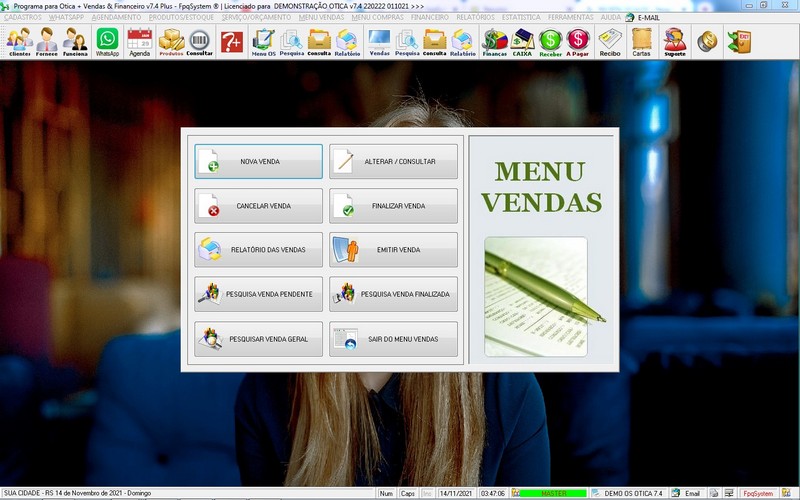Click the CANCELAR VENDA button
The image size is (800, 500).
click(x=258, y=206)
